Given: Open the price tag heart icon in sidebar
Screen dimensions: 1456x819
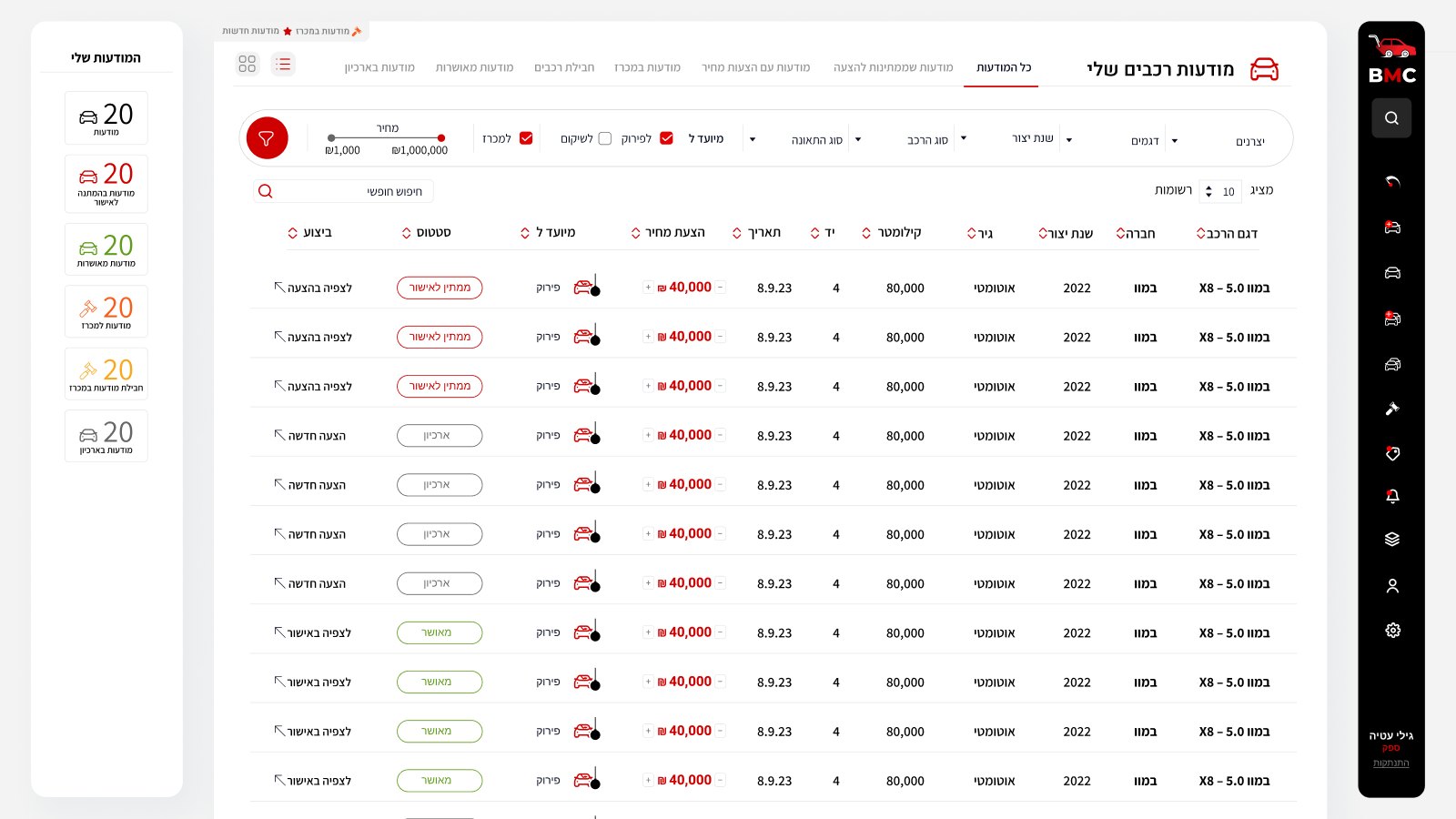Looking at the screenshot, I should (x=1392, y=453).
